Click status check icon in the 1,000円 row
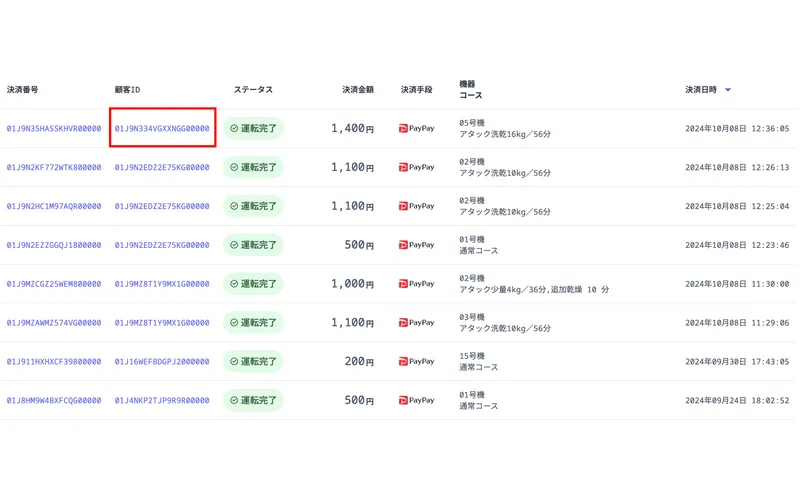This screenshot has height=489, width=800. 234,284
